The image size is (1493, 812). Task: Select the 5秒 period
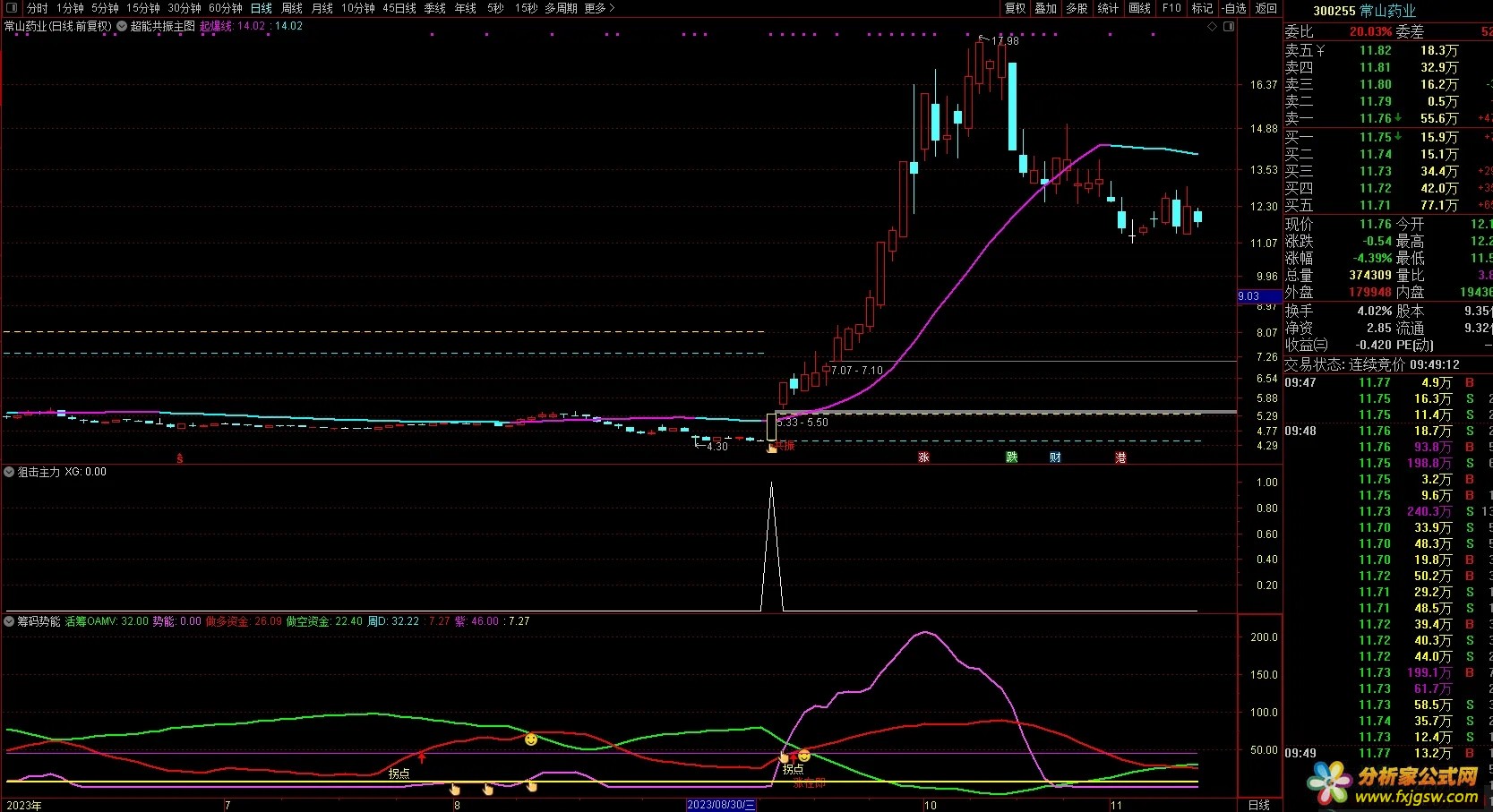(x=495, y=8)
